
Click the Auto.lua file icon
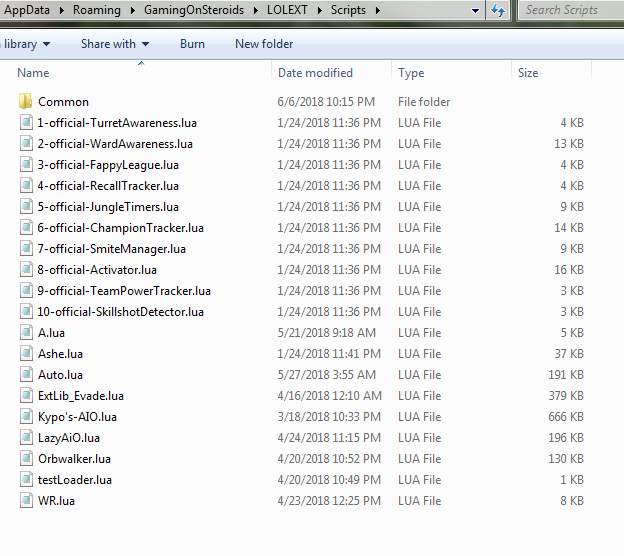coord(26,375)
